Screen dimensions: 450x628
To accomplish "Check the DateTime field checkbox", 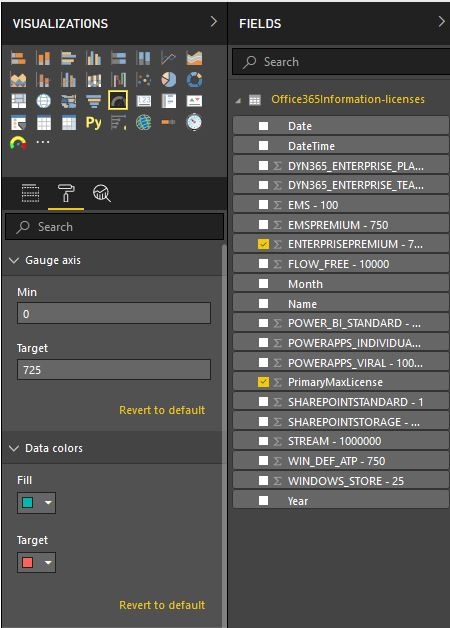I will [x=263, y=146].
